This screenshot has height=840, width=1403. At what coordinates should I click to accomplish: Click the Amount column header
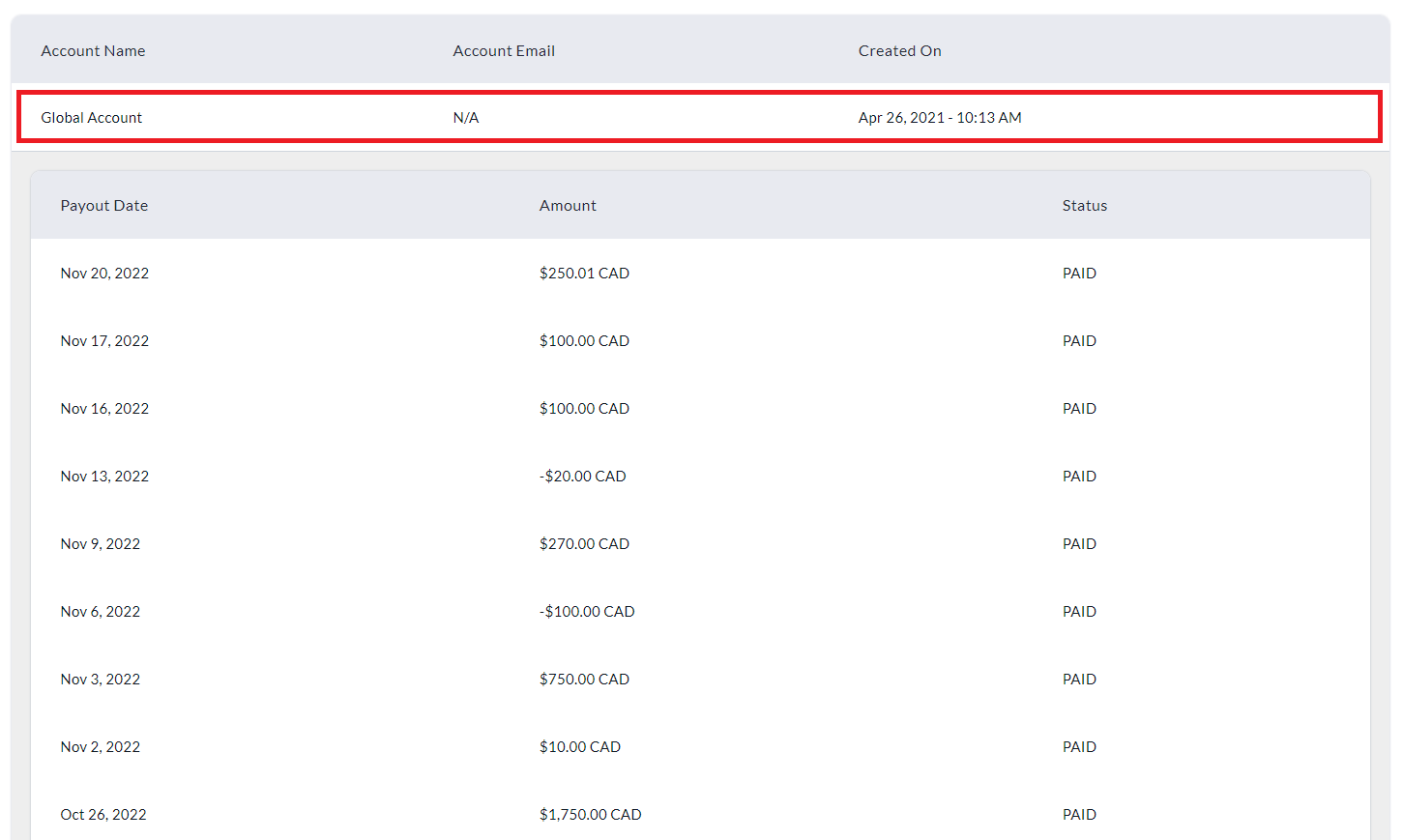(x=568, y=206)
